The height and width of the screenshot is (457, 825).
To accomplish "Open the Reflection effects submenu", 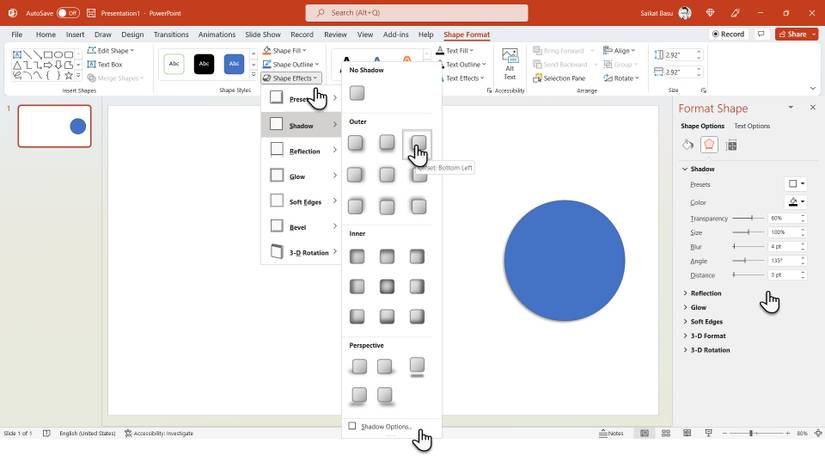I will coord(301,150).
